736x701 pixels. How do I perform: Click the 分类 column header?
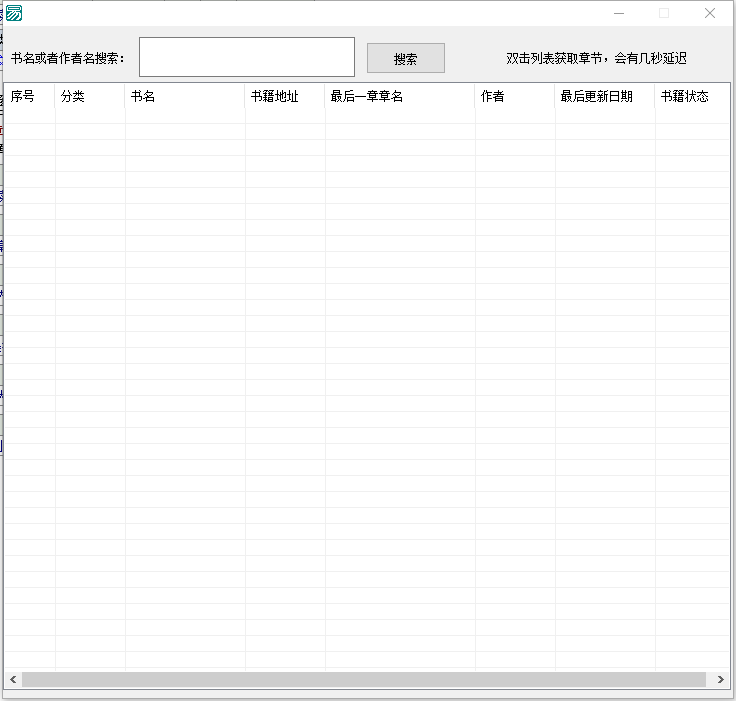(90, 96)
